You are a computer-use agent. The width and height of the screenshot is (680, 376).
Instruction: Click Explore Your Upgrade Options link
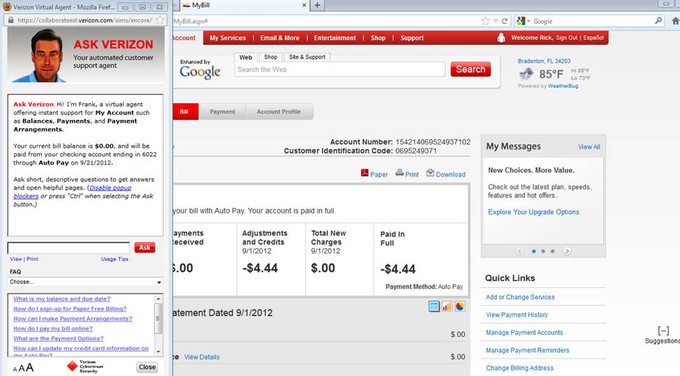point(533,212)
